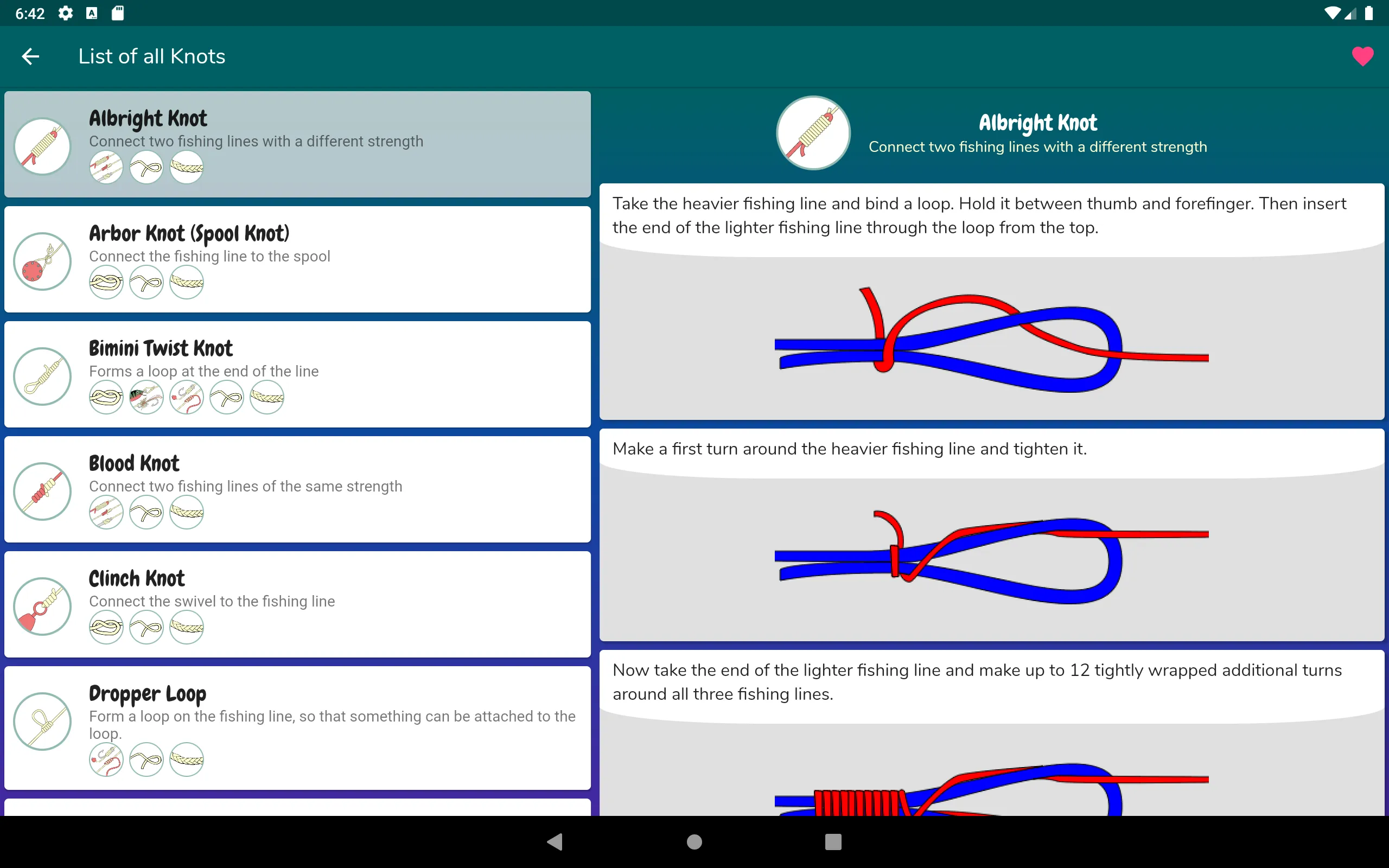
Task: Tap the braided line icon under Clinch Knot
Action: click(x=187, y=628)
